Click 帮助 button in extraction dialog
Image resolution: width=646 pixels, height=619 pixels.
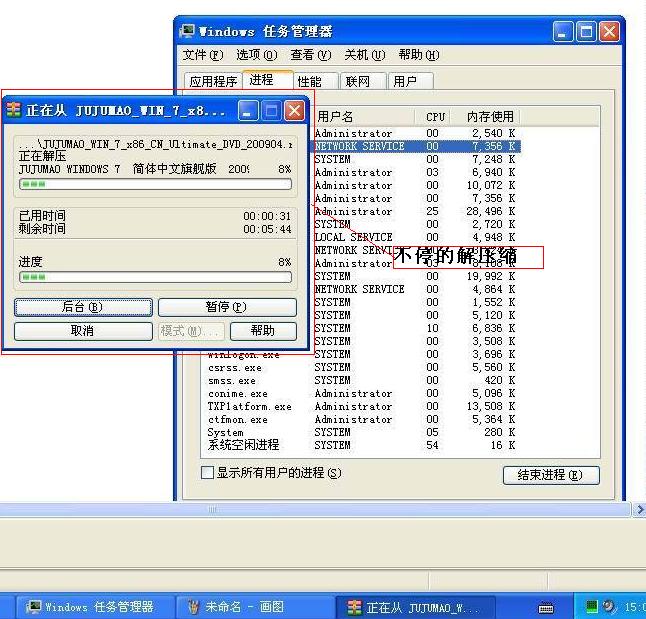(x=263, y=331)
